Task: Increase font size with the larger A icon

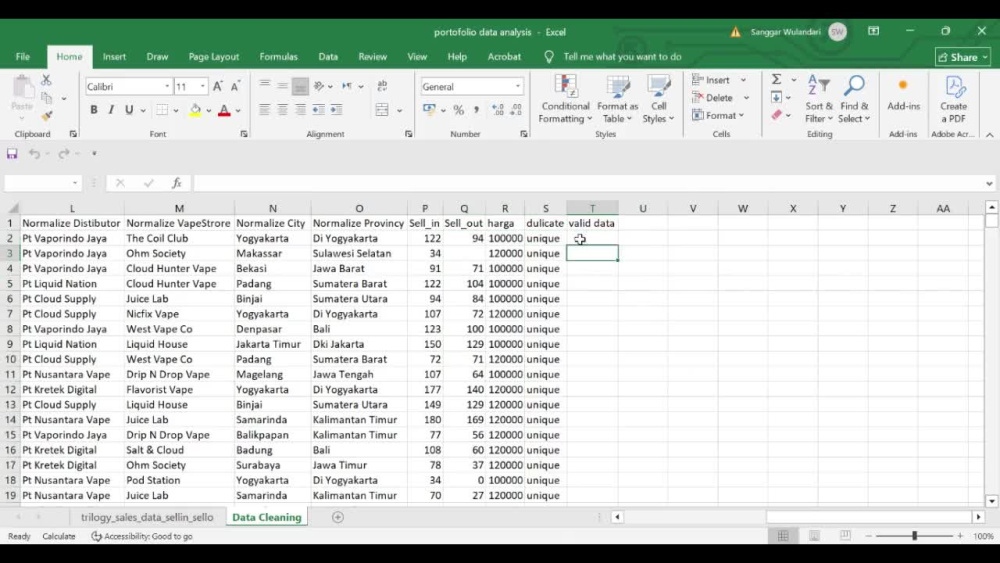Action: click(x=217, y=86)
